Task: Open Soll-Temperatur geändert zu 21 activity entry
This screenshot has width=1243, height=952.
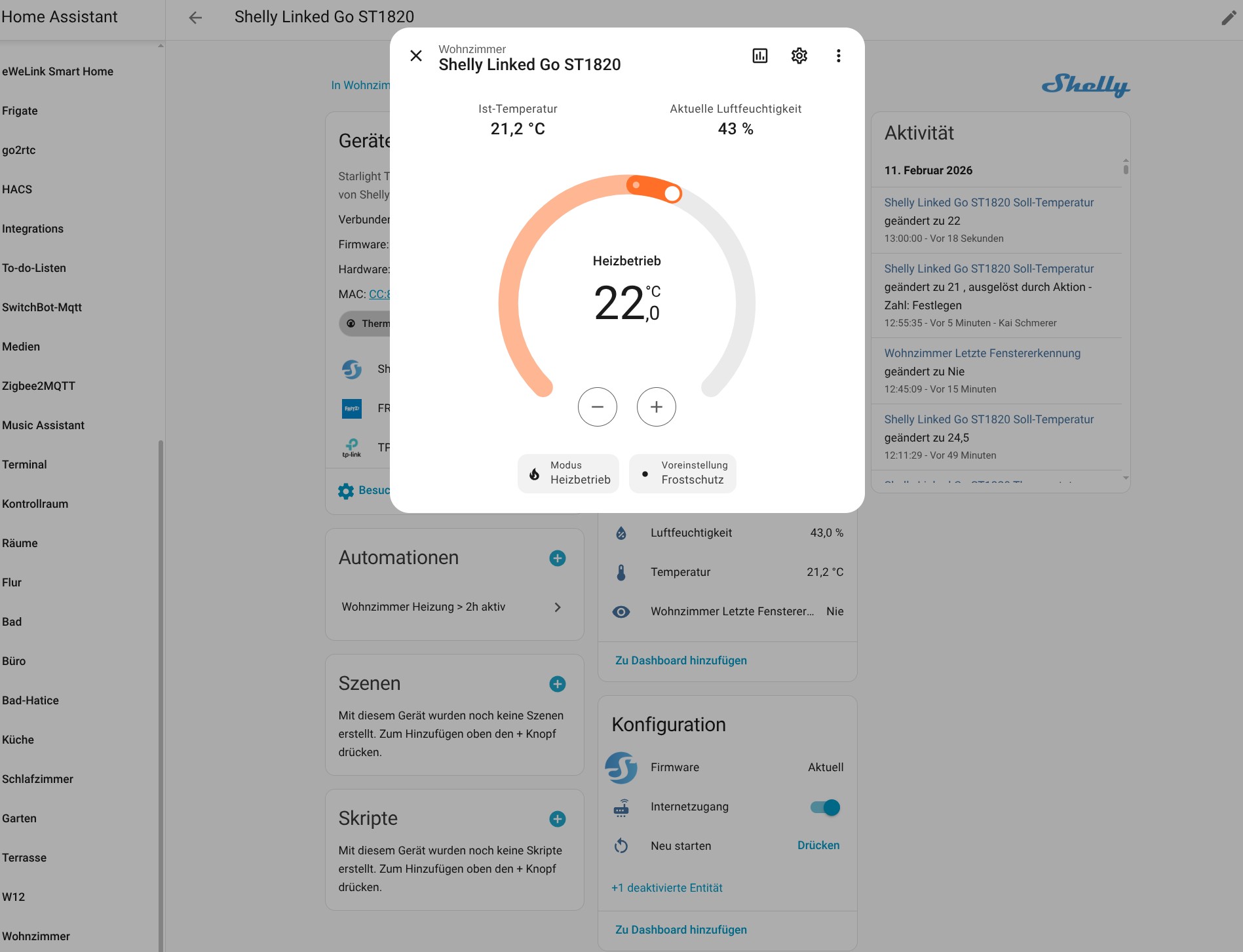Action: (996, 295)
